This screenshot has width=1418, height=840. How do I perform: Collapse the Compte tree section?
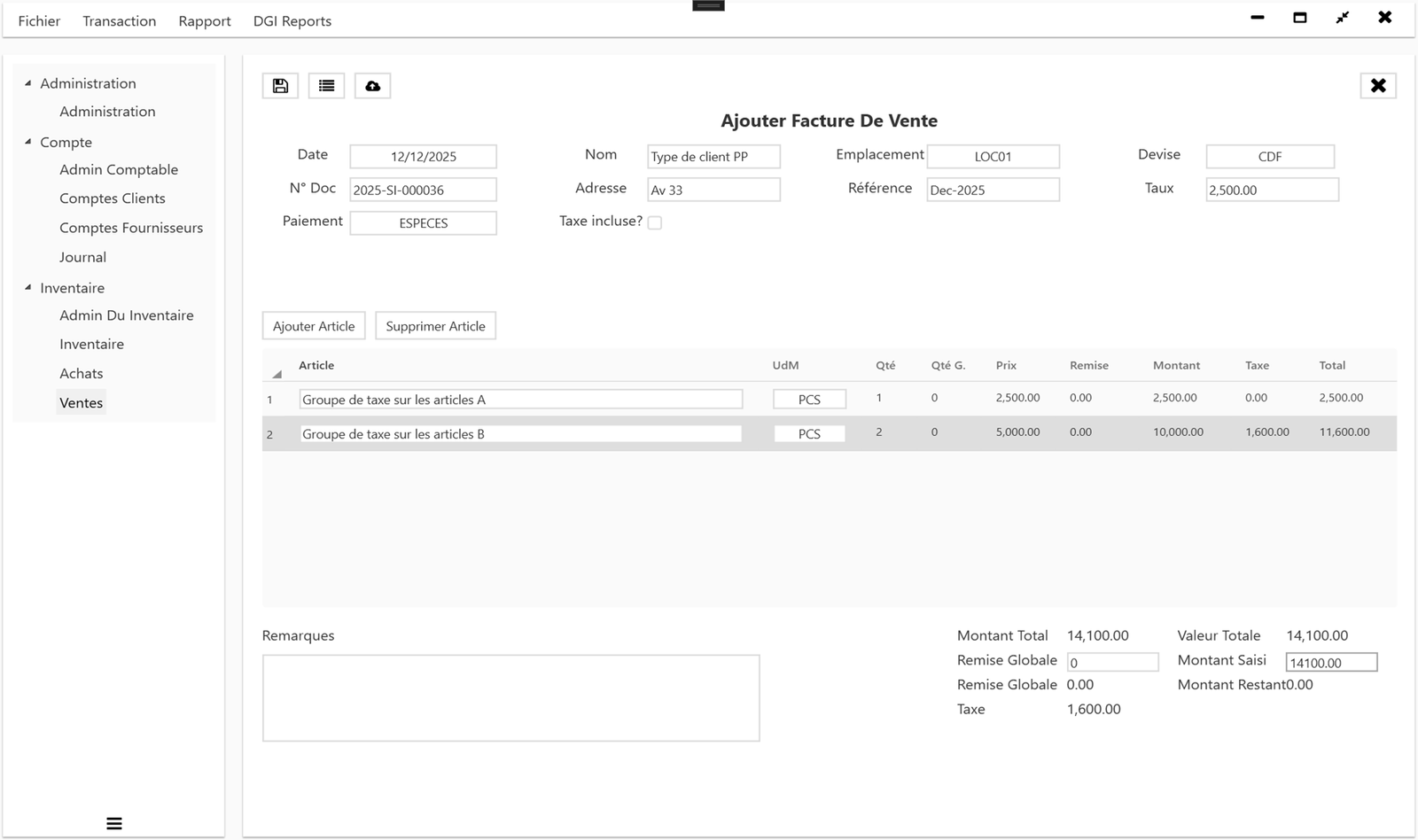click(27, 142)
